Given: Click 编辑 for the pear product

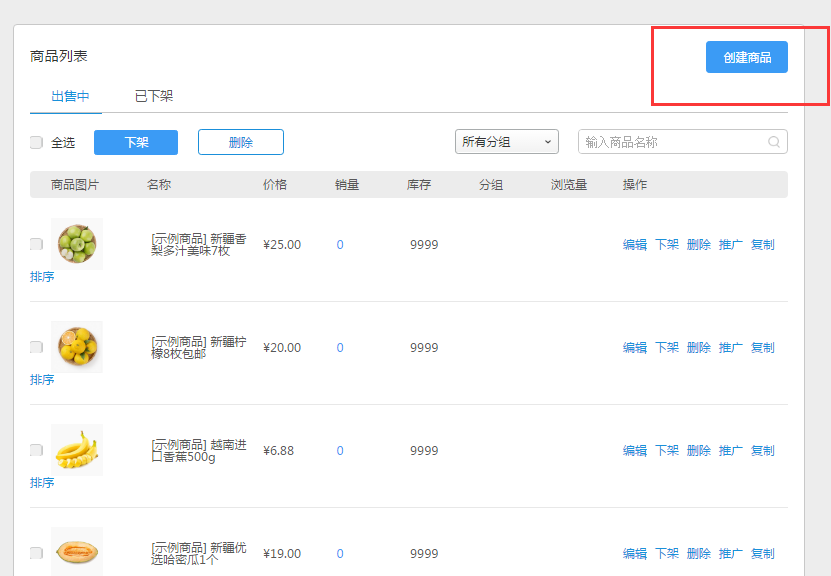Looking at the screenshot, I should pos(635,244).
